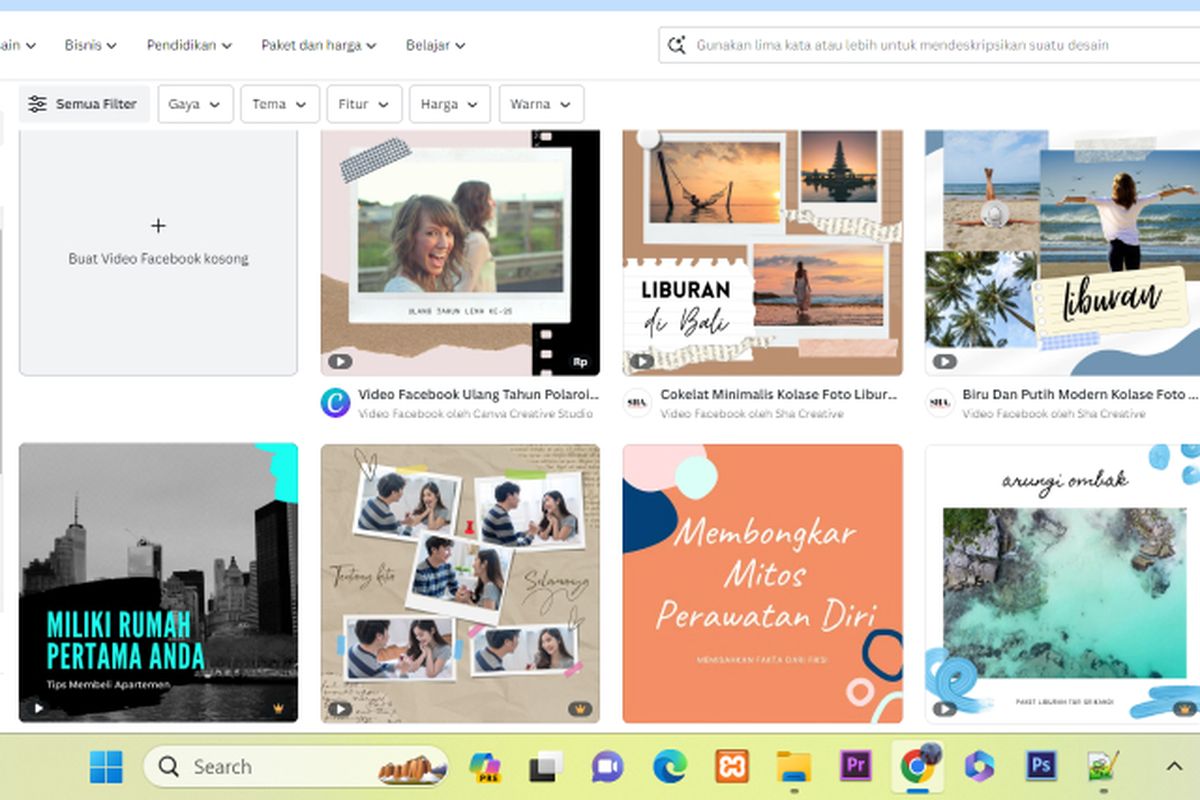Open the Cokelat Minimalis Kolase Foto title link
This screenshot has width=1200, height=800.
(x=778, y=395)
